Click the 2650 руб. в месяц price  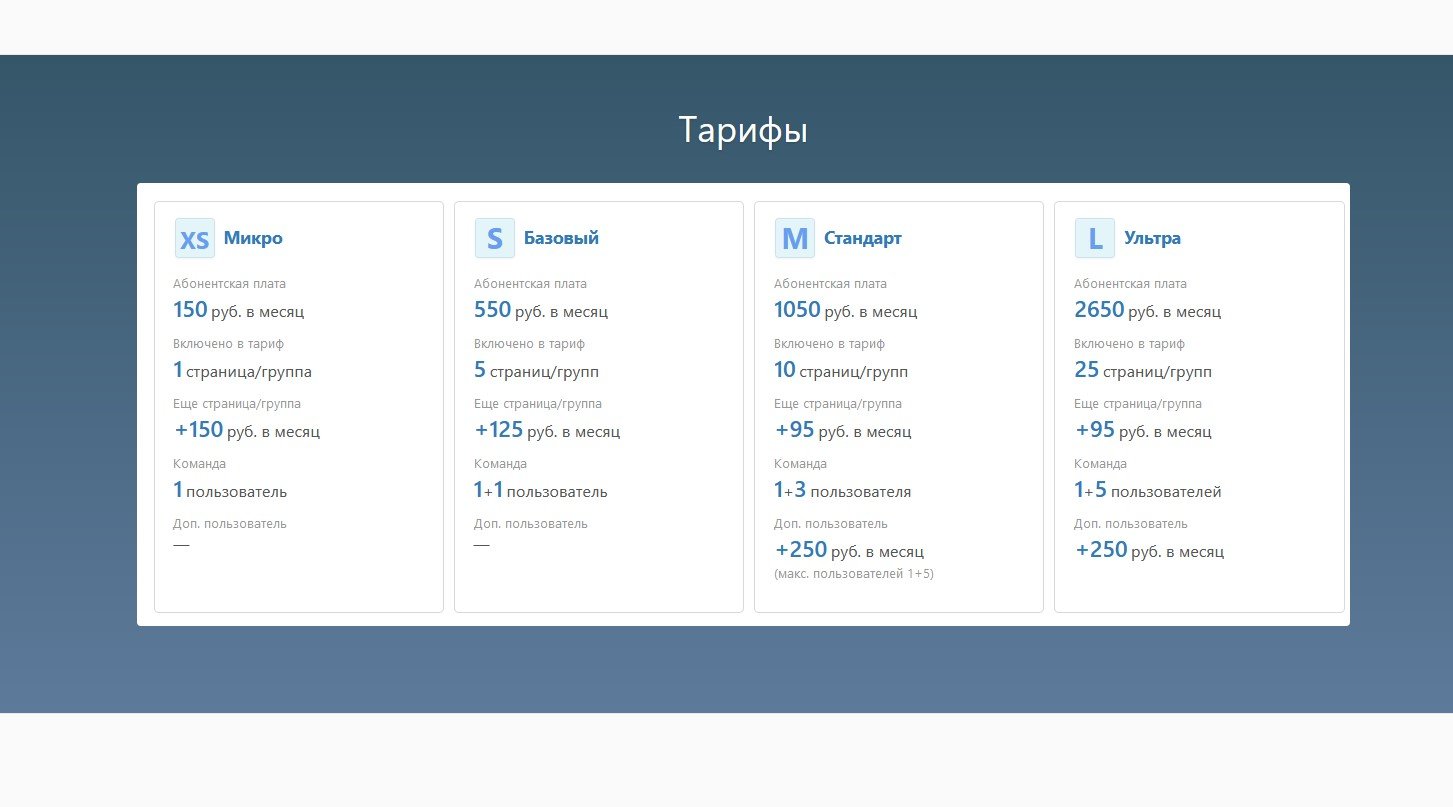tap(1147, 311)
